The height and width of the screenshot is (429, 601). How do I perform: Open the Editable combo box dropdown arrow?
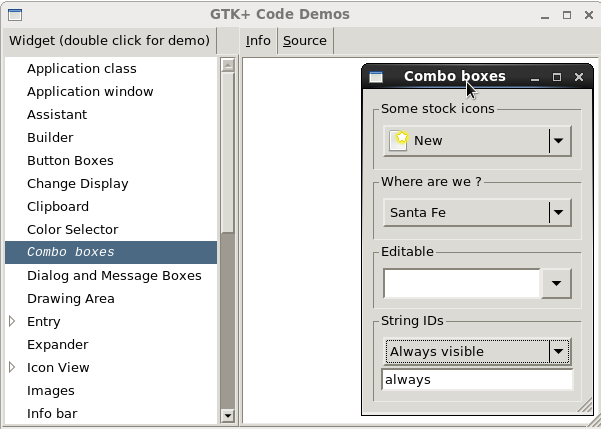point(557,284)
